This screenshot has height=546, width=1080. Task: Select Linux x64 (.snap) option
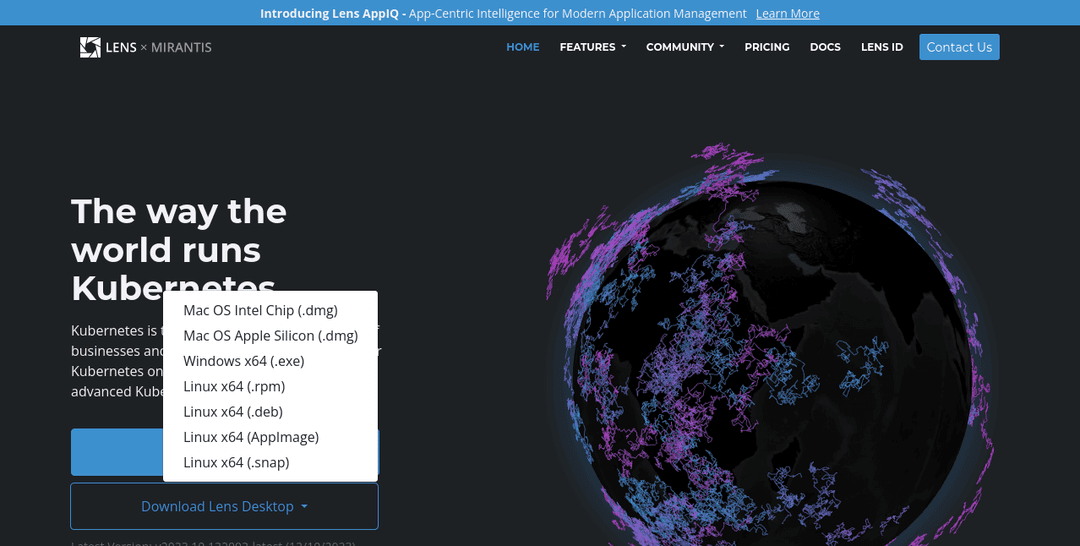pos(236,462)
